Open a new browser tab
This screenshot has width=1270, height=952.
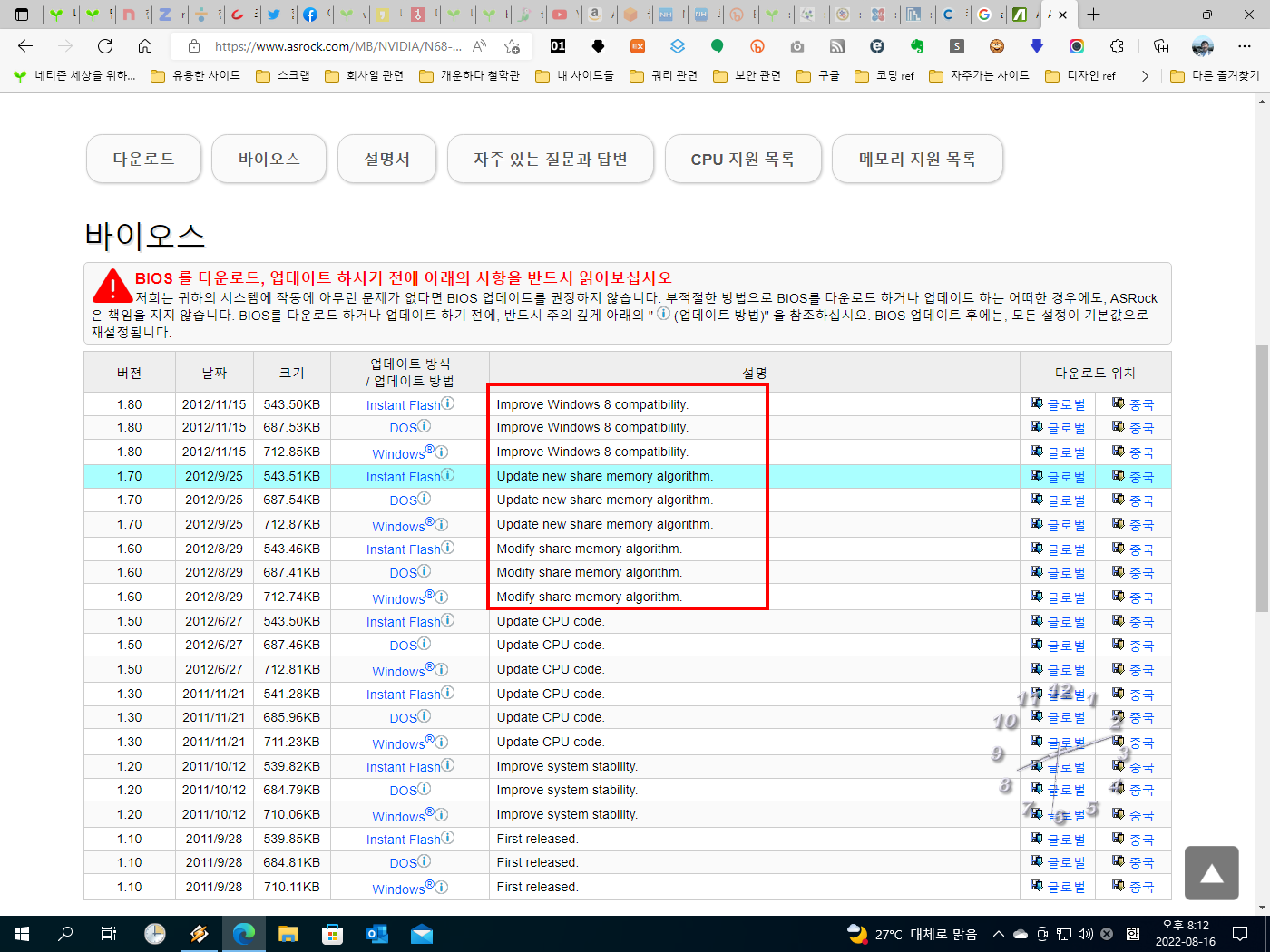[1094, 15]
